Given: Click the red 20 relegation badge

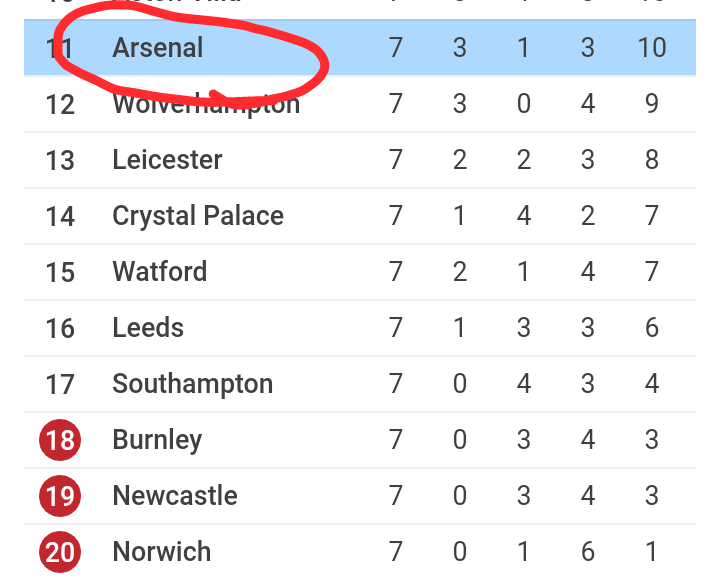Looking at the screenshot, I should click(x=60, y=552).
